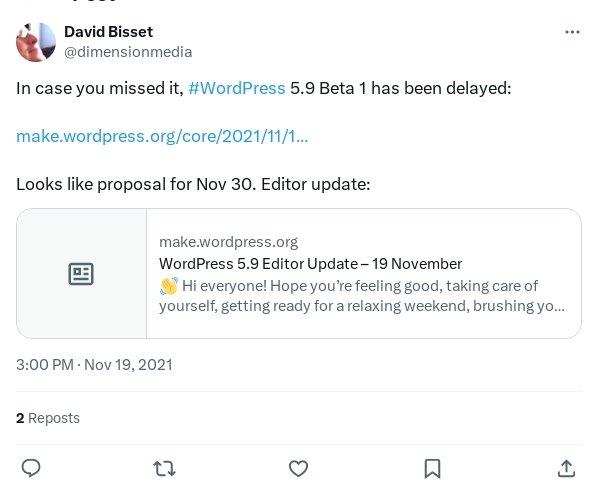
Task: Click the tweet text 'Looks like proposal for Nov 30'
Action: (x=134, y=185)
